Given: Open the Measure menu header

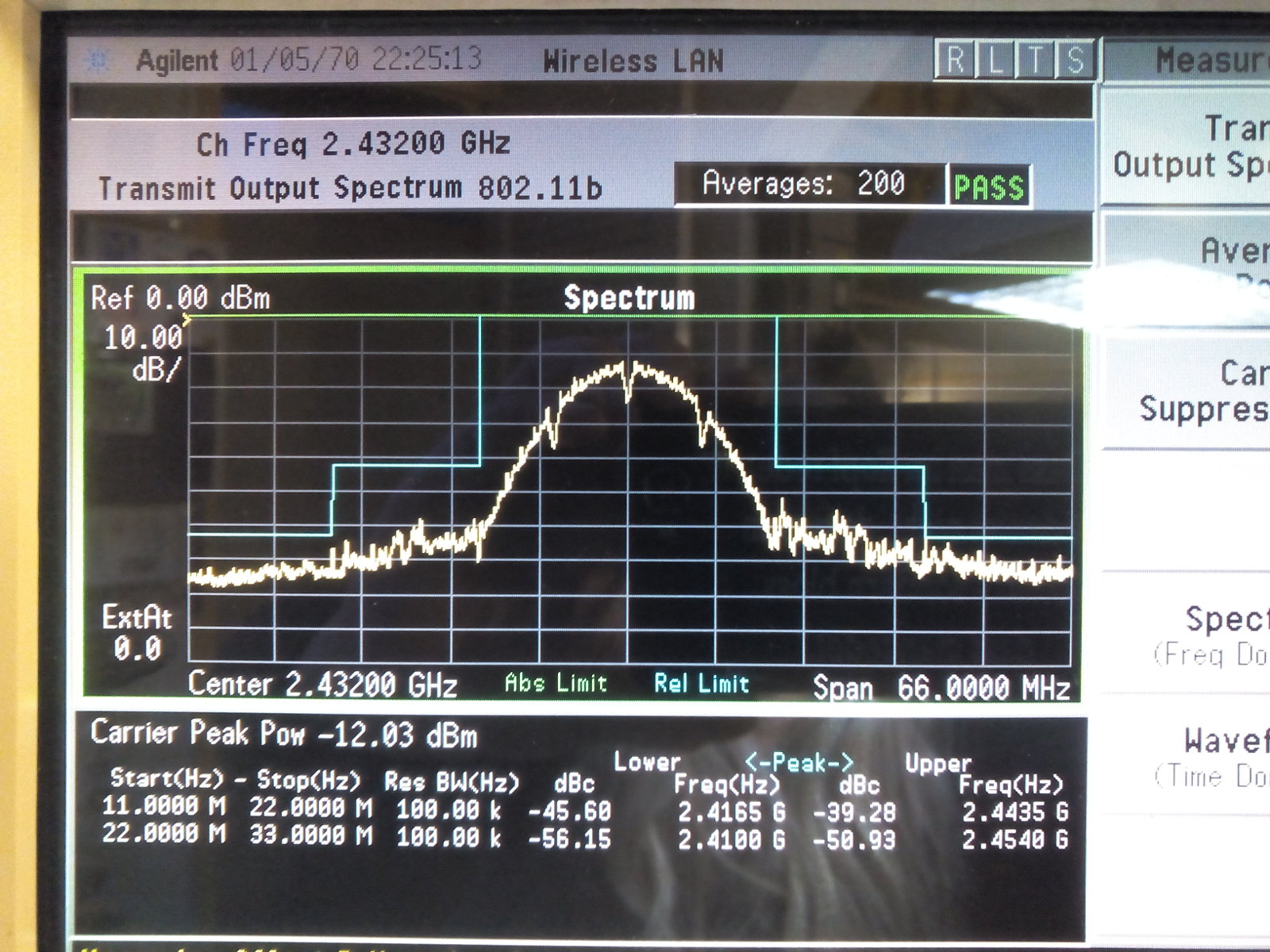Looking at the screenshot, I should 1210,60.
